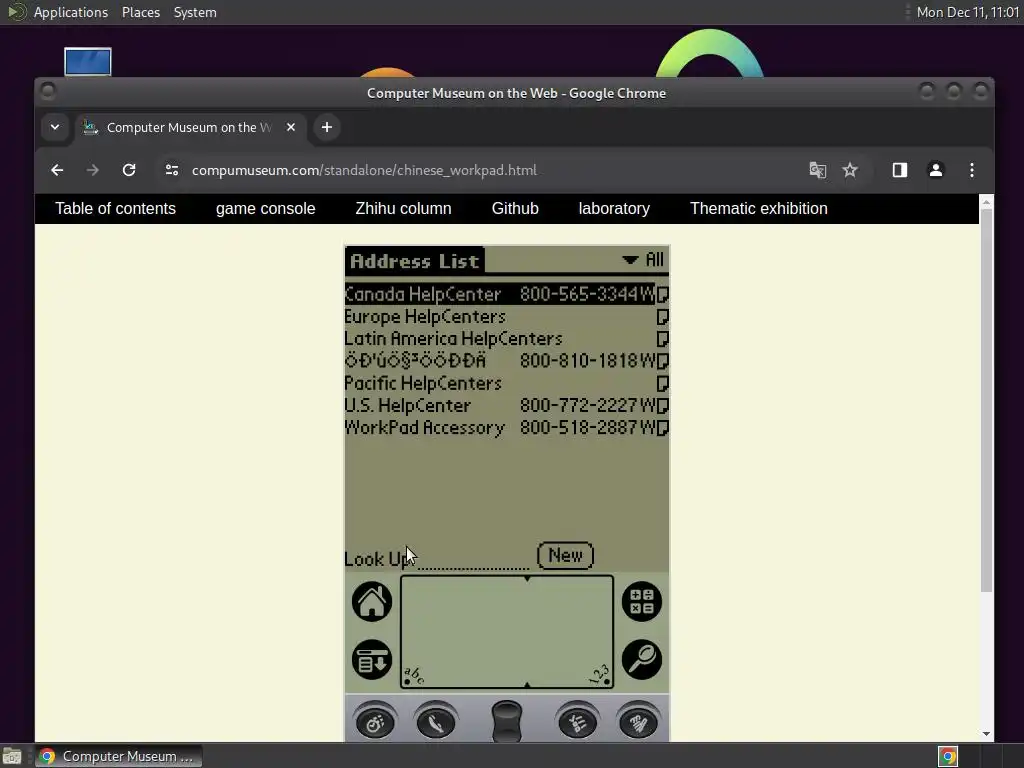Open the Chrome profile avatar icon
Viewport: 1024px width, 768px height.
[936, 170]
